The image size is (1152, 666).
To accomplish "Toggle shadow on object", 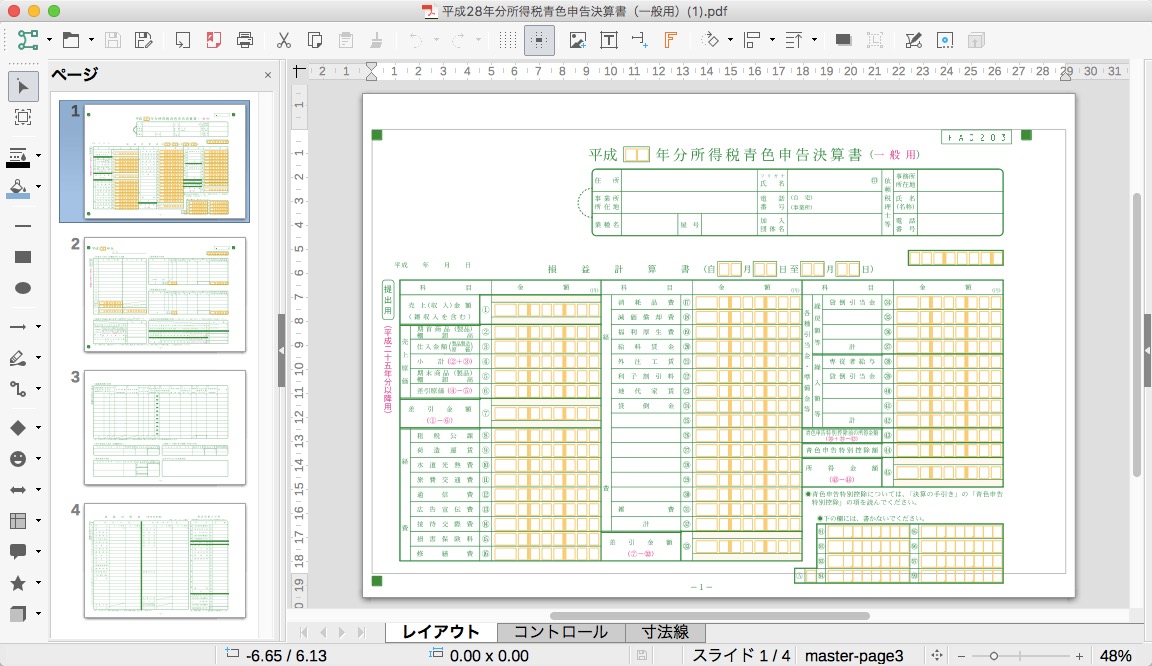I will coord(843,40).
